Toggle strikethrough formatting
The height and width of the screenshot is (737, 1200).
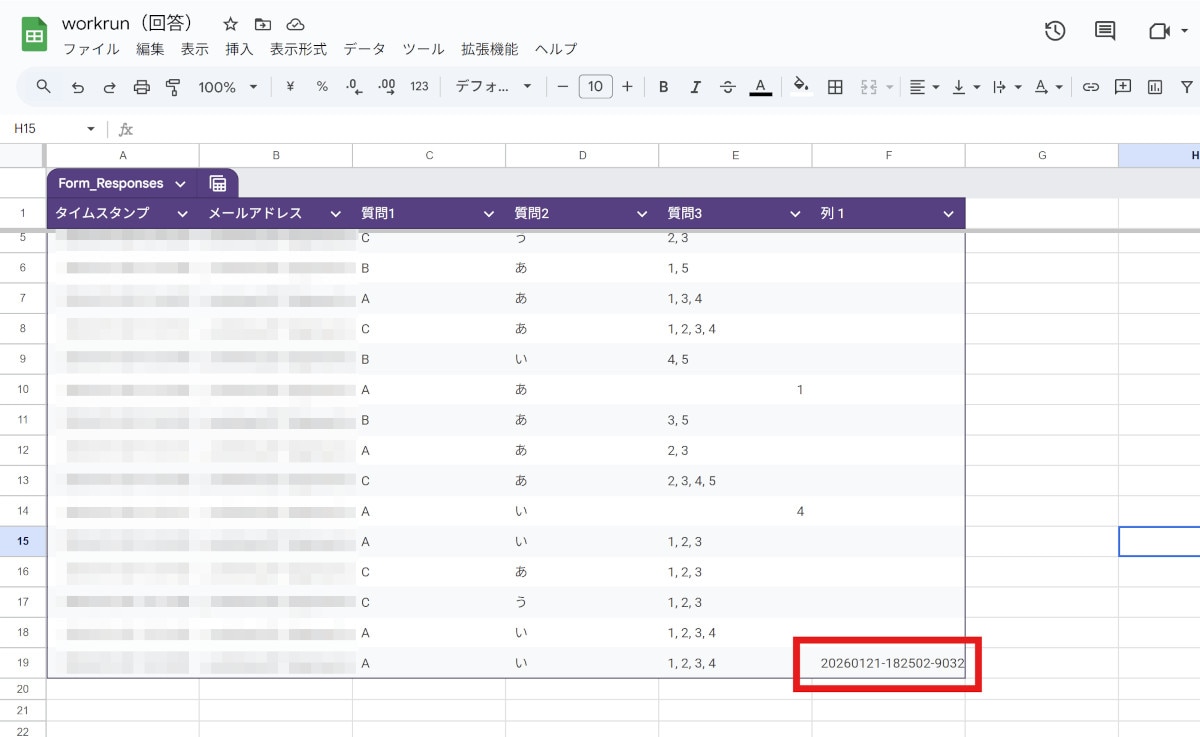coord(727,87)
